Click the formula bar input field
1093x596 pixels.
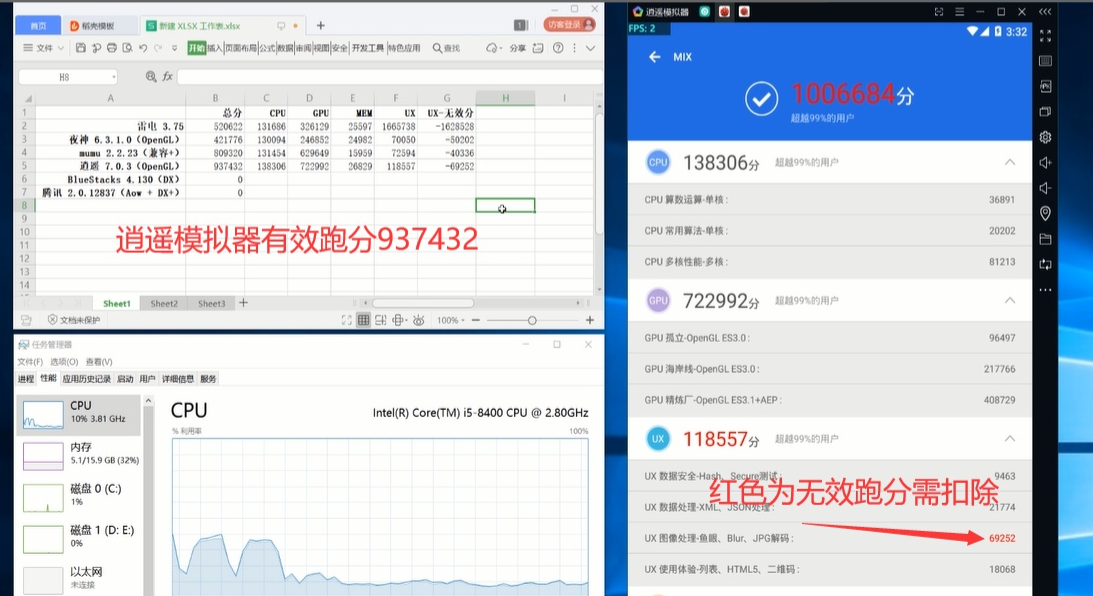(x=390, y=77)
